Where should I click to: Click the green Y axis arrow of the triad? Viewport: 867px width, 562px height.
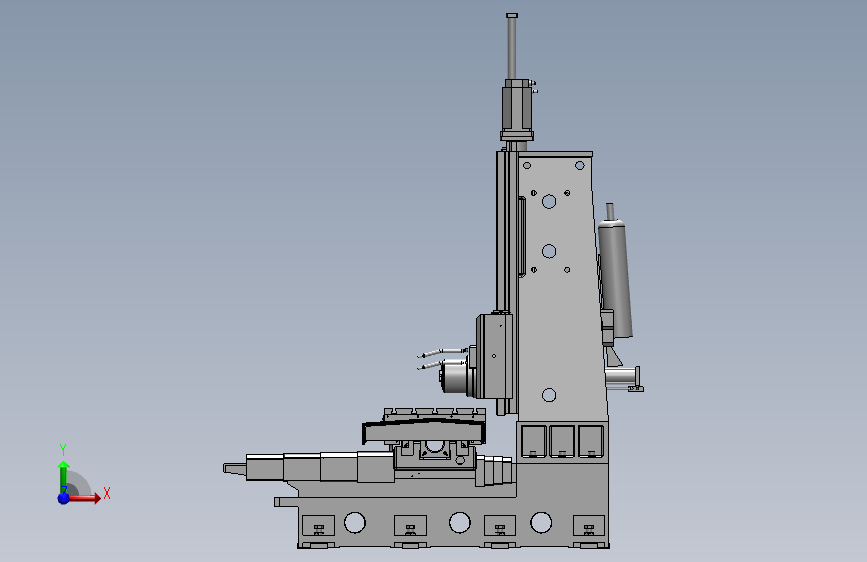coord(64,476)
